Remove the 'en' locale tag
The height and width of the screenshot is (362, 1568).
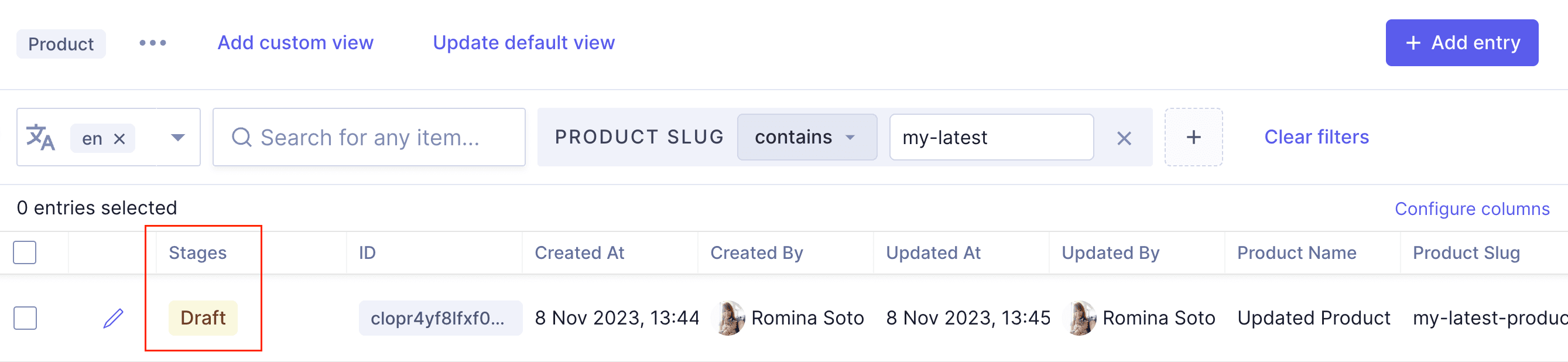120,139
